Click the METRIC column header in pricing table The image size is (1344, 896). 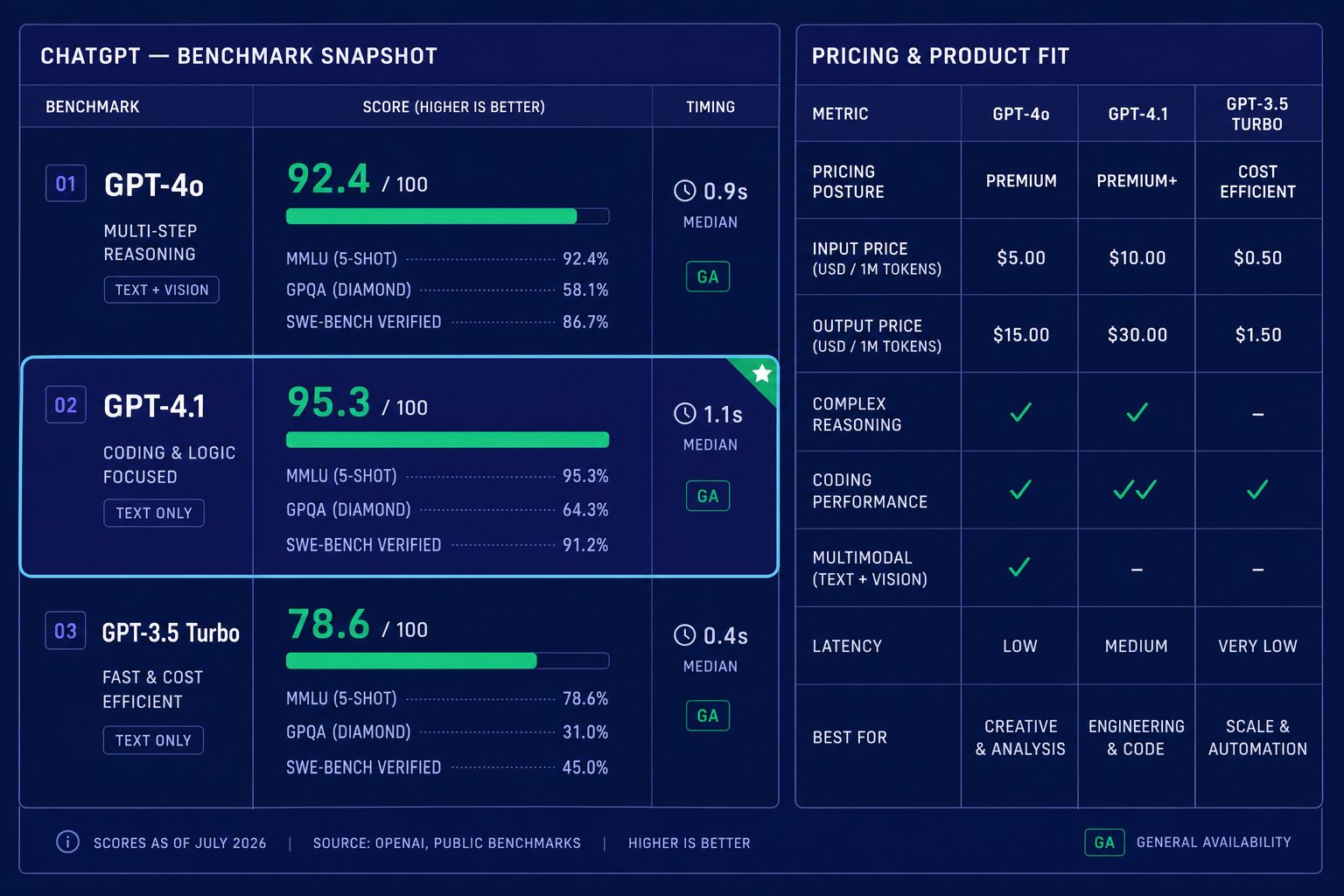click(x=840, y=114)
